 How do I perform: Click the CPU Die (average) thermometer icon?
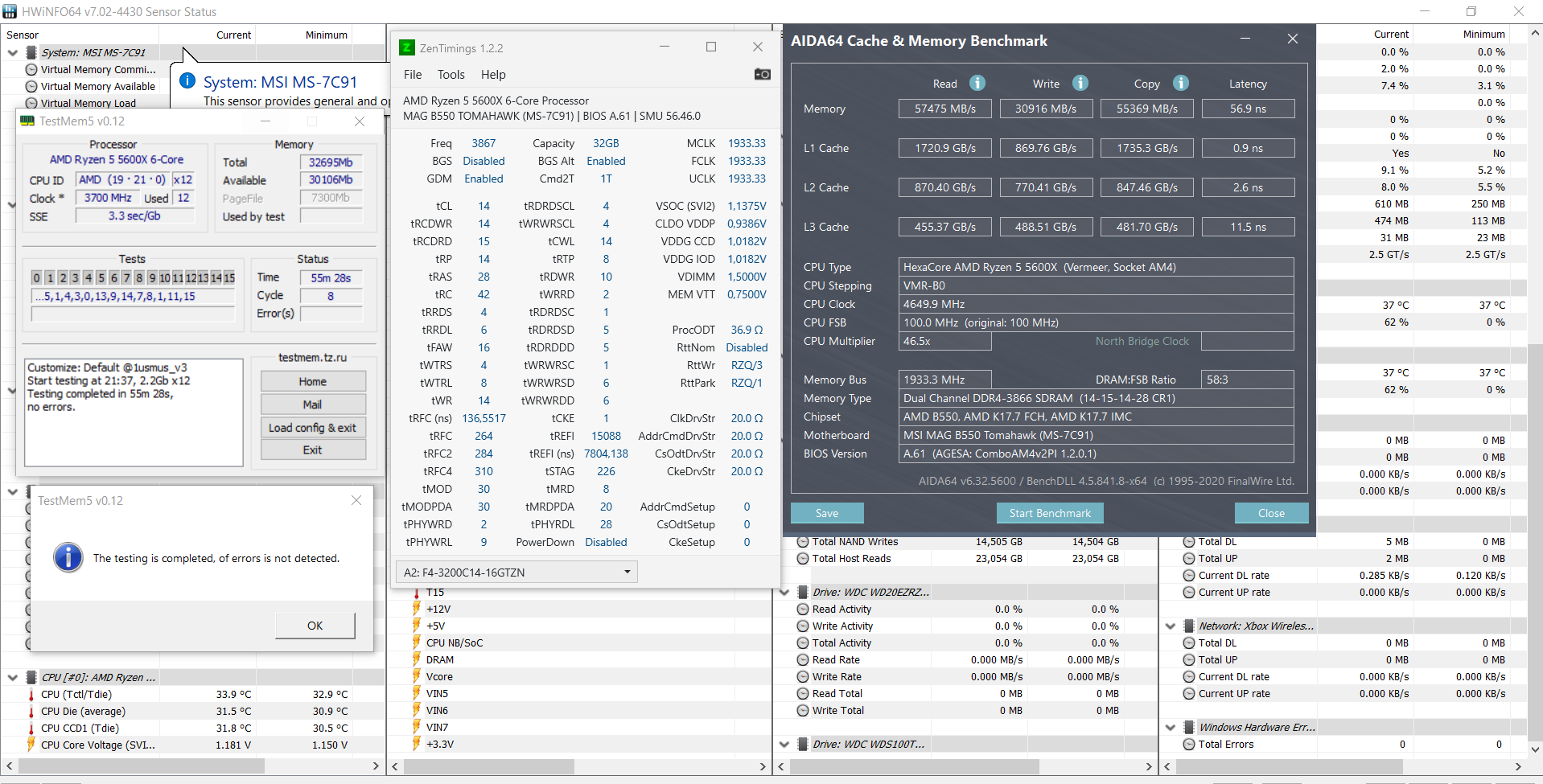(x=31, y=711)
